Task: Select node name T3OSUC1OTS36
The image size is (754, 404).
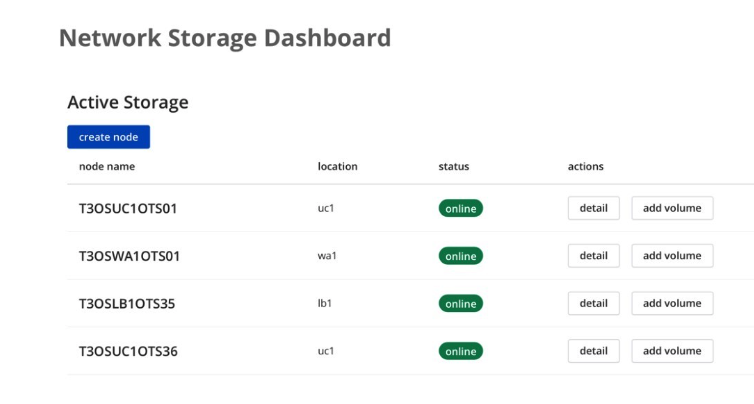Action: tap(128, 351)
